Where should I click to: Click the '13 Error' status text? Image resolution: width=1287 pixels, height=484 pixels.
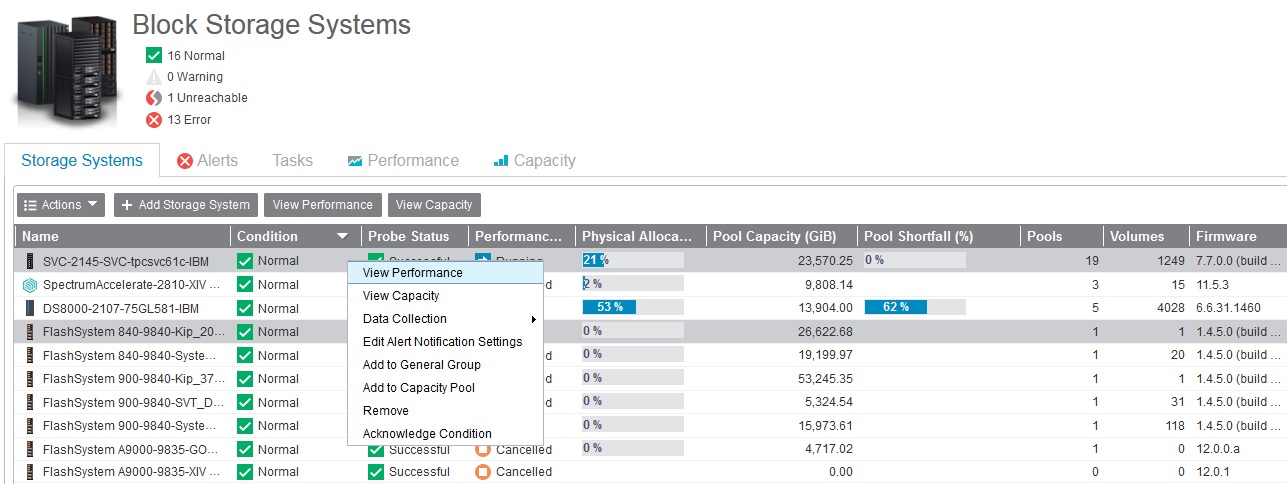point(190,120)
